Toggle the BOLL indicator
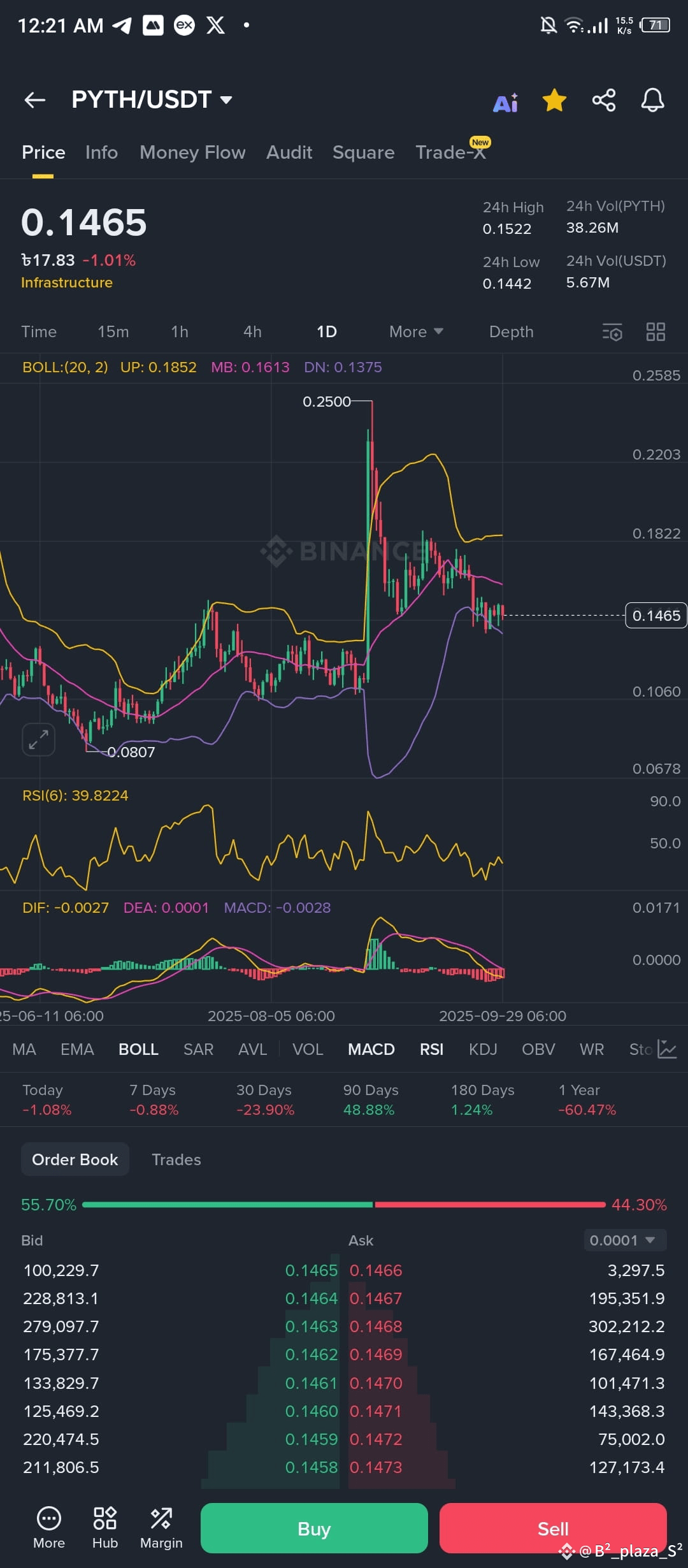Screen dimensions: 688x1568 coord(138,1049)
